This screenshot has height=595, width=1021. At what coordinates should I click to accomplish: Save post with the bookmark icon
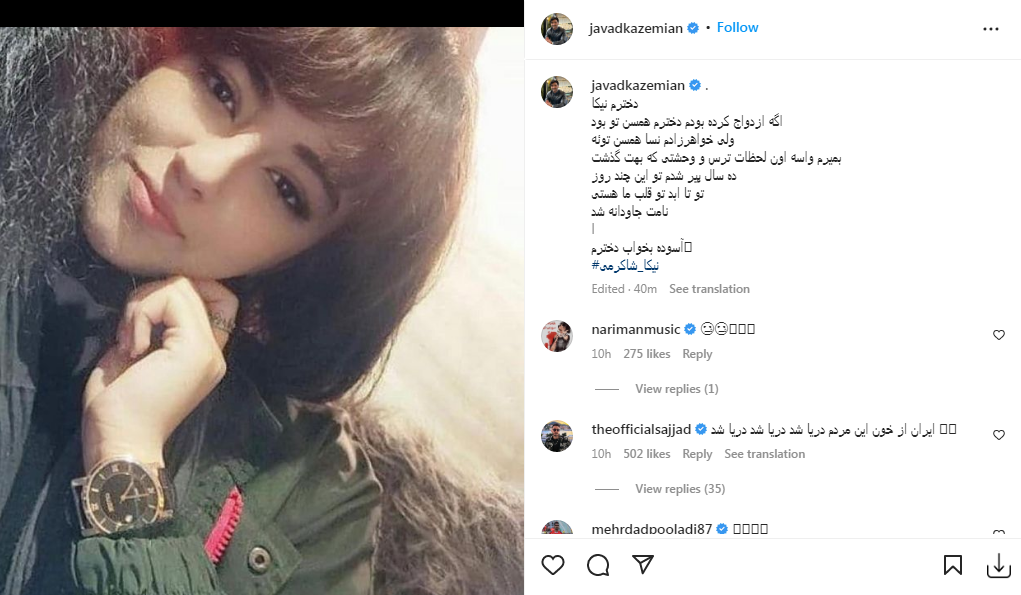pyautogui.click(x=953, y=565)
